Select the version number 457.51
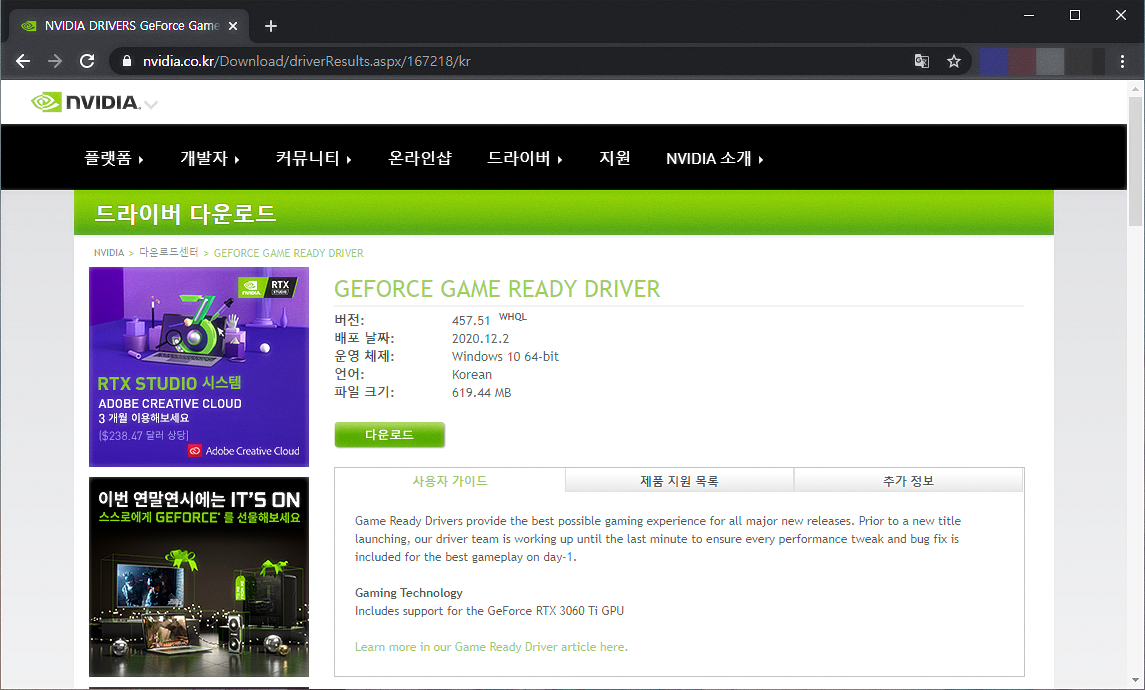The height and width of the screenshot is (690, 1145). [x=471, y=321]
